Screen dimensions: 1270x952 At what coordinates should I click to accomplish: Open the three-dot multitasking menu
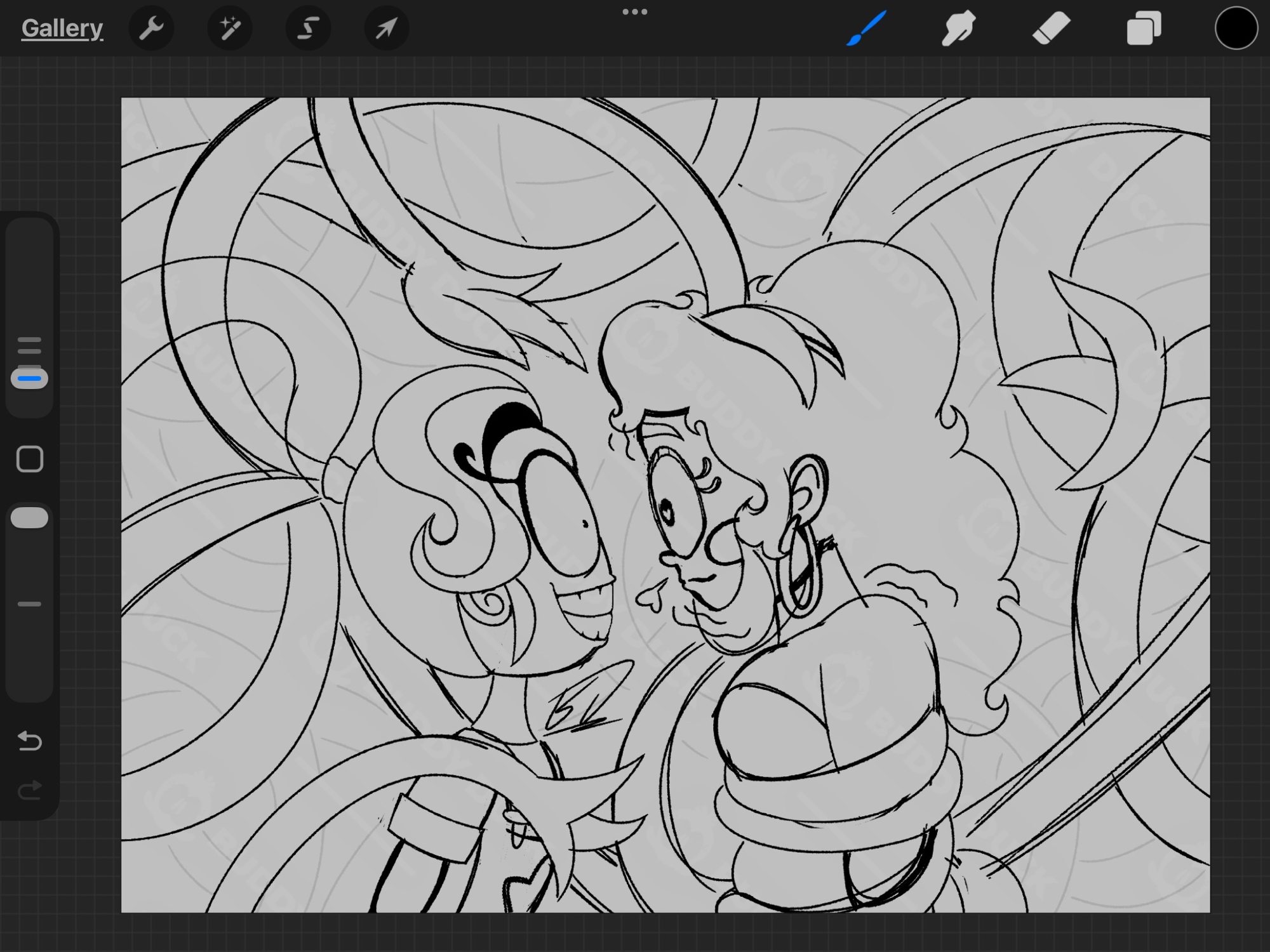(x=634, y=12)
